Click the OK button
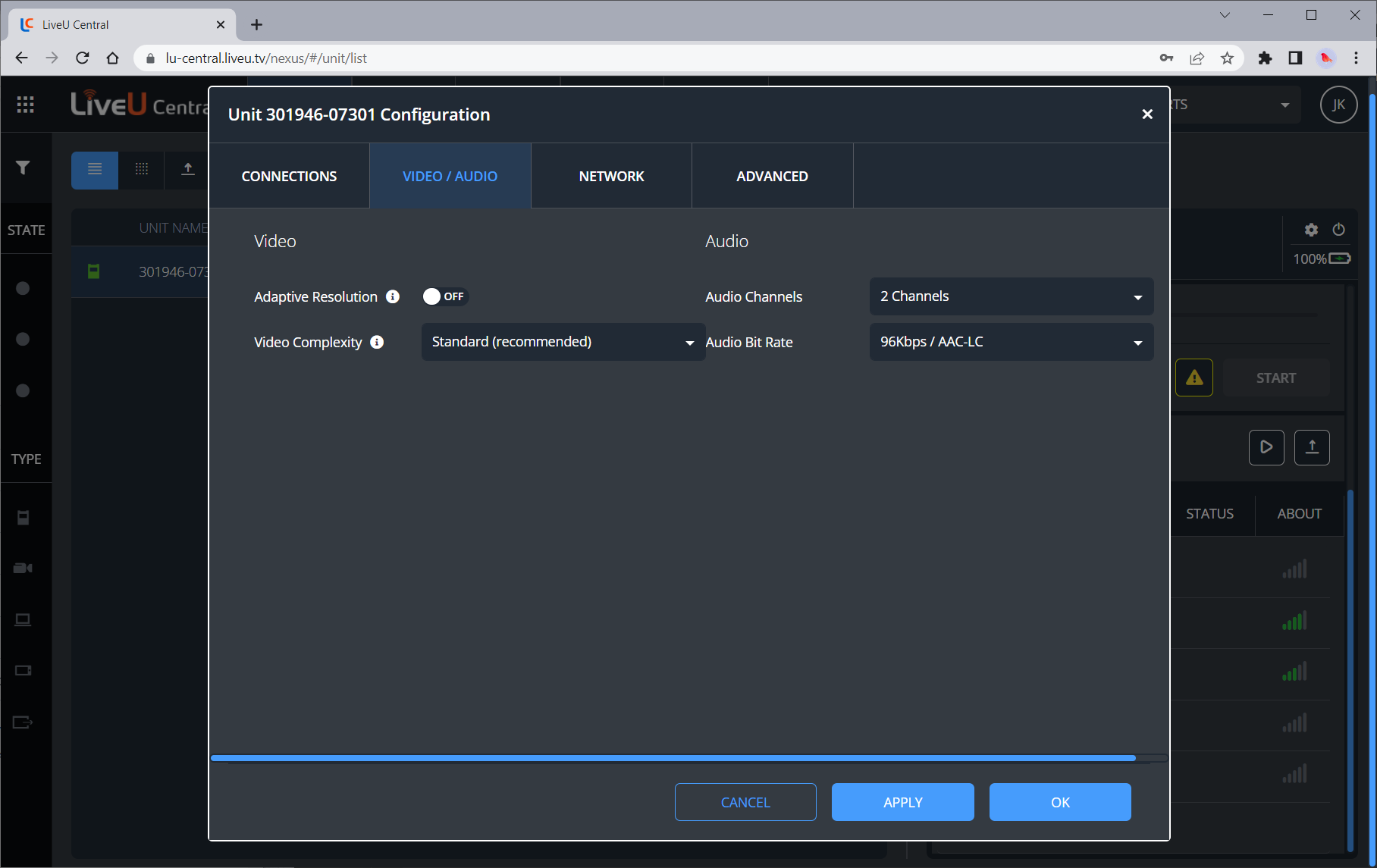1377x868 pixels. tap(1060, 802)
